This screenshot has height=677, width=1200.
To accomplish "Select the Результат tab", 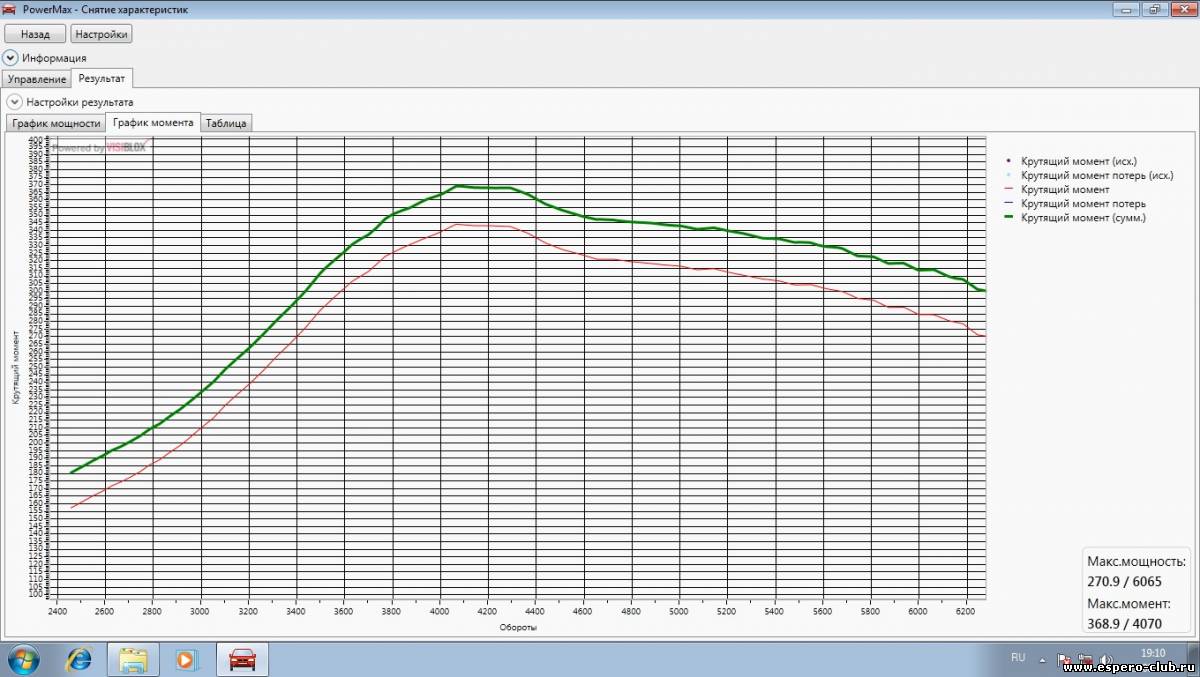I will click(102, 78).
